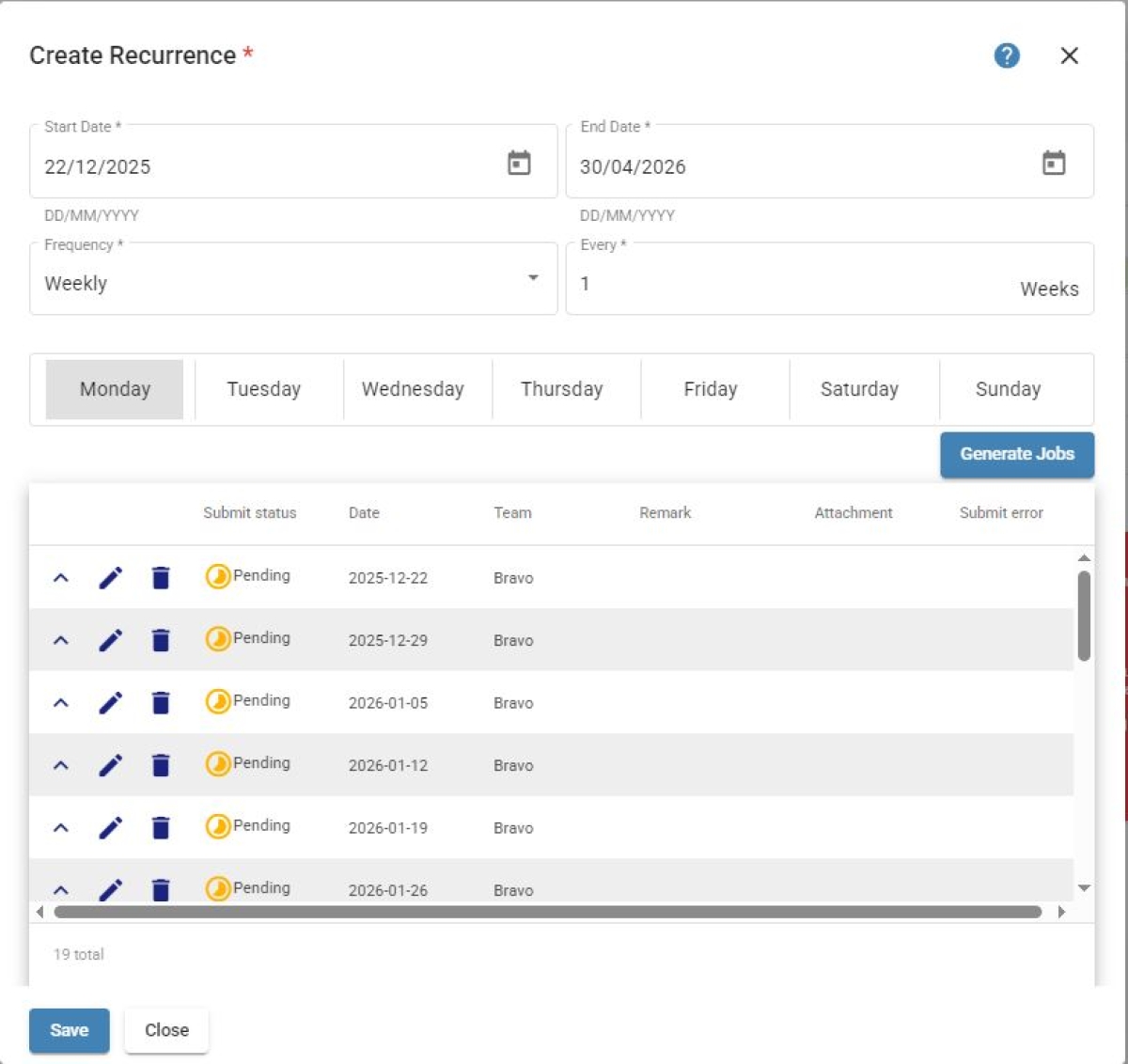
Task: Click the Every weeks number field
Action: tap(829, 279)
